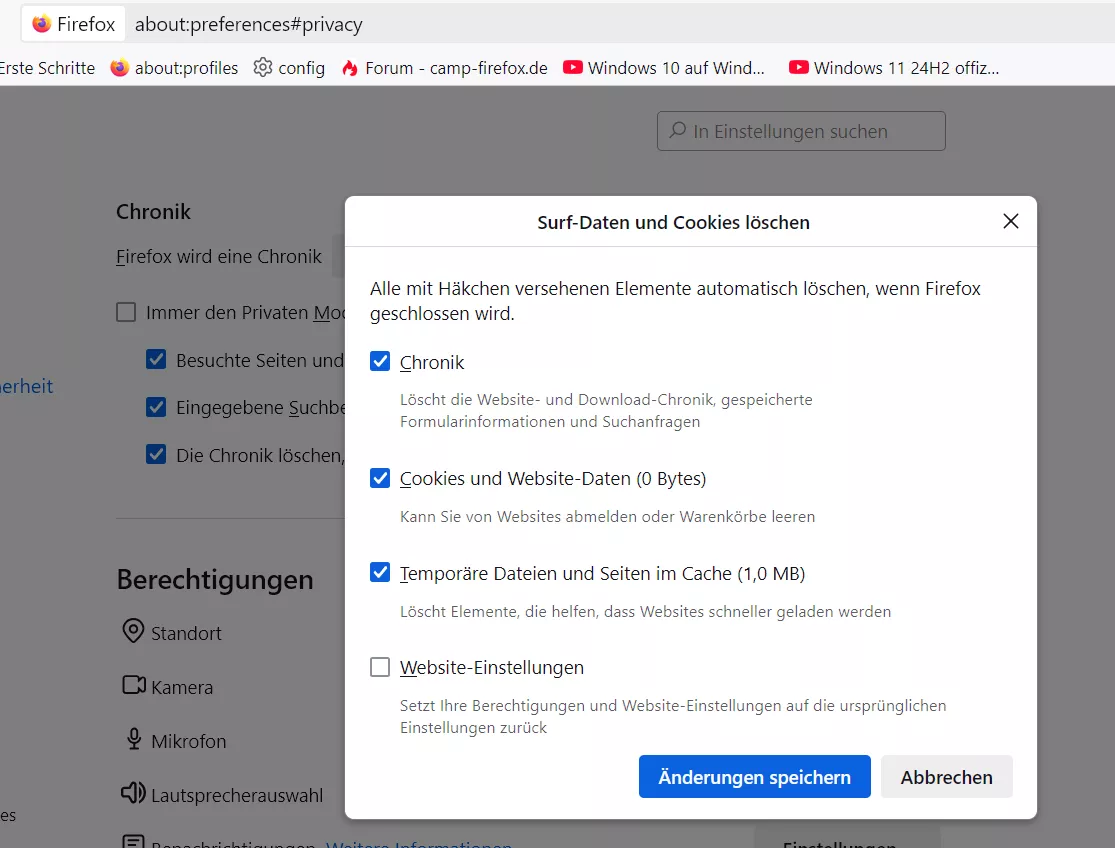
Task: Close the Surf-Daten und Cookies dialog
Action: (1010, 222)
